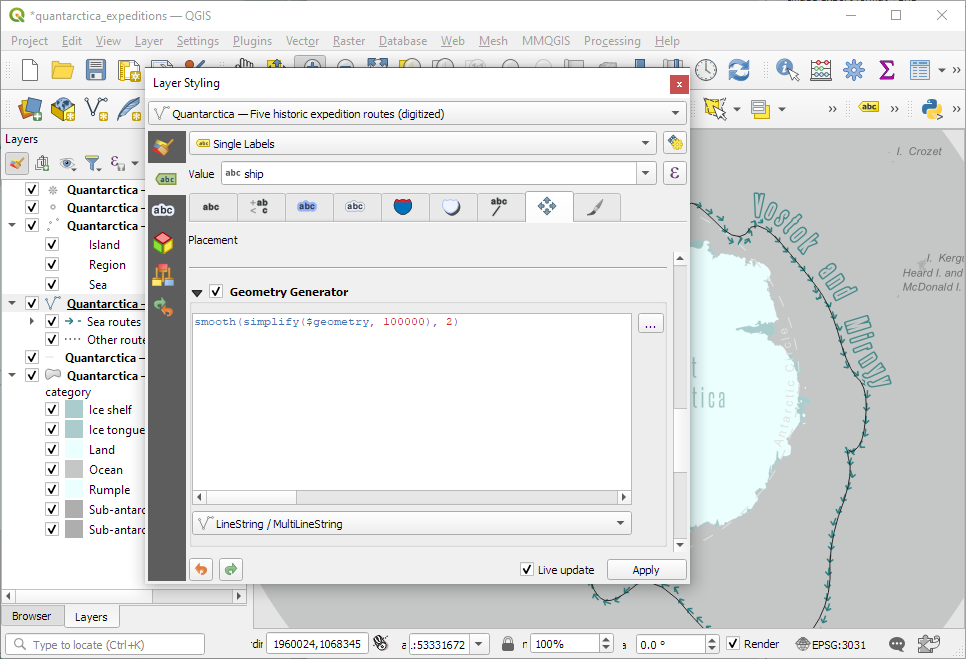Open label Mask settings tab
Screen dimensions: 966x659
point(355,207)
